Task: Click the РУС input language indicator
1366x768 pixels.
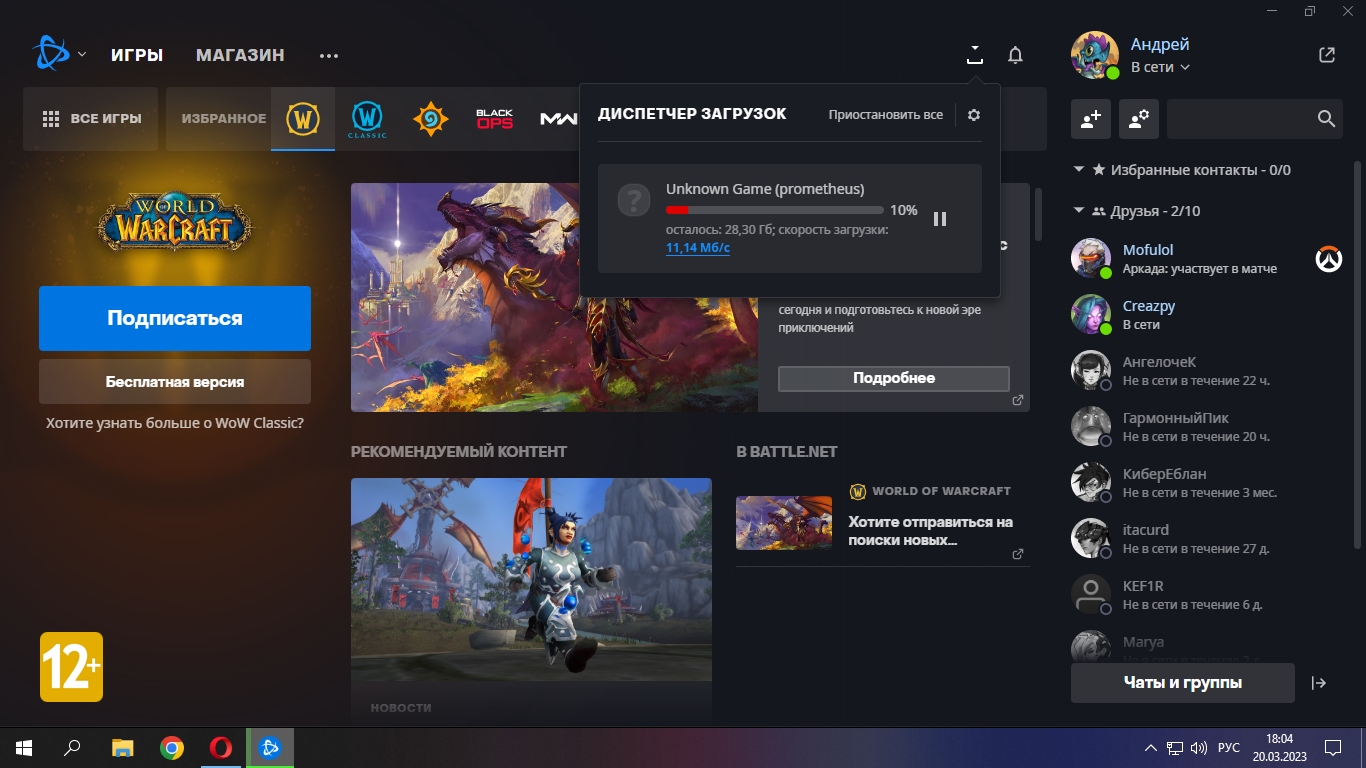Action: (x=1229, y=748)
